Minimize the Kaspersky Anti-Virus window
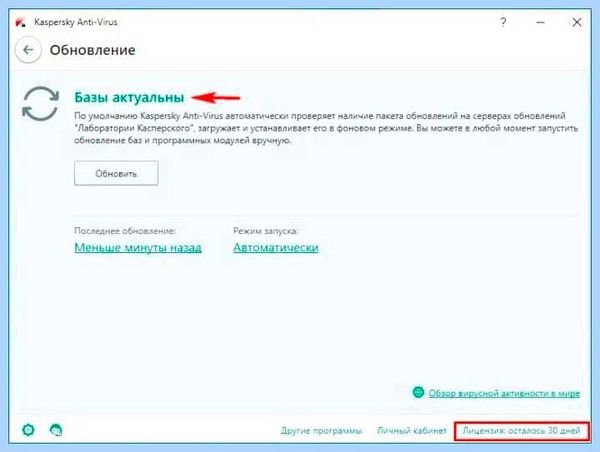The image size is (600, 452). (x=540, y=23)
